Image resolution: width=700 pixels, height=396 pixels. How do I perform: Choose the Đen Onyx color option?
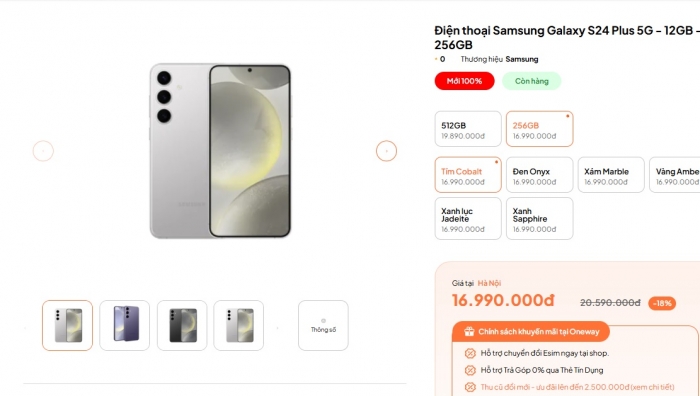point(539,175)
